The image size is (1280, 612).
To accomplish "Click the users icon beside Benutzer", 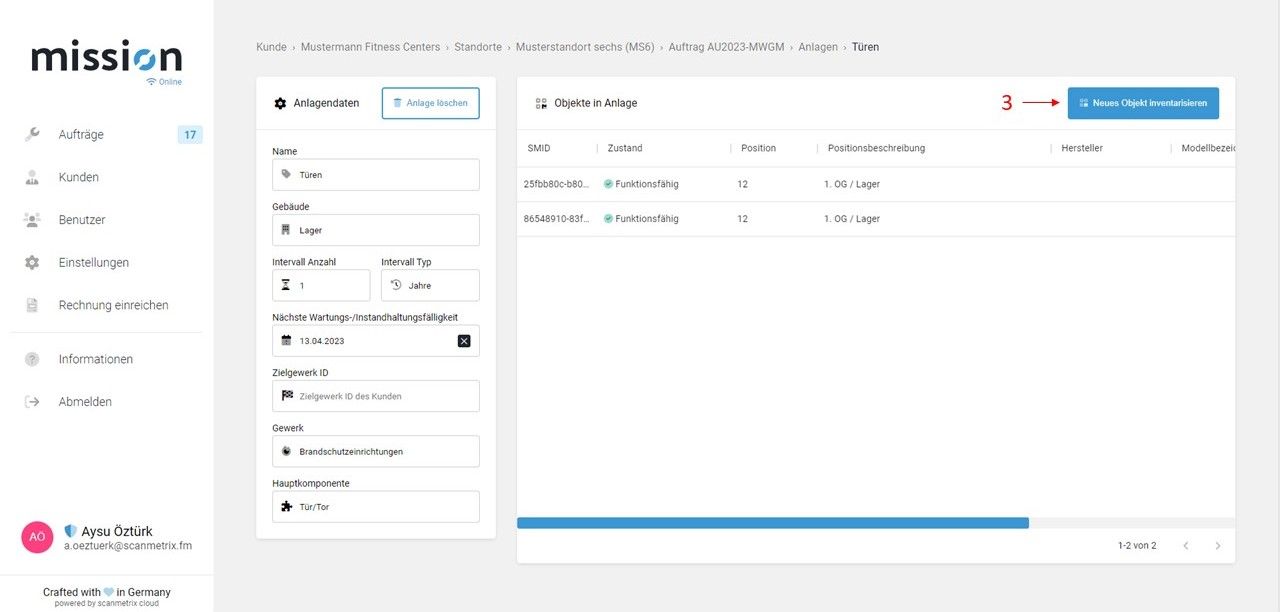I will 32,220.
